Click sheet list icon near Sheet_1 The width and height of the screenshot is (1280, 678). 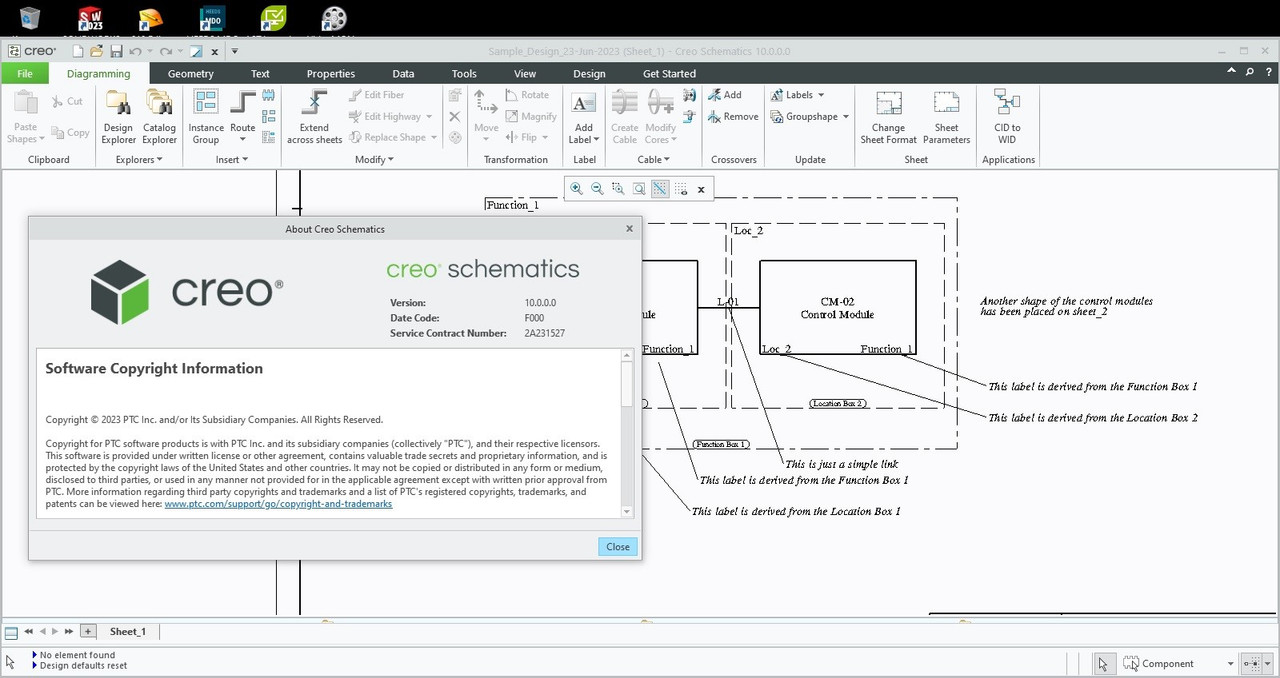click(11, 632)
